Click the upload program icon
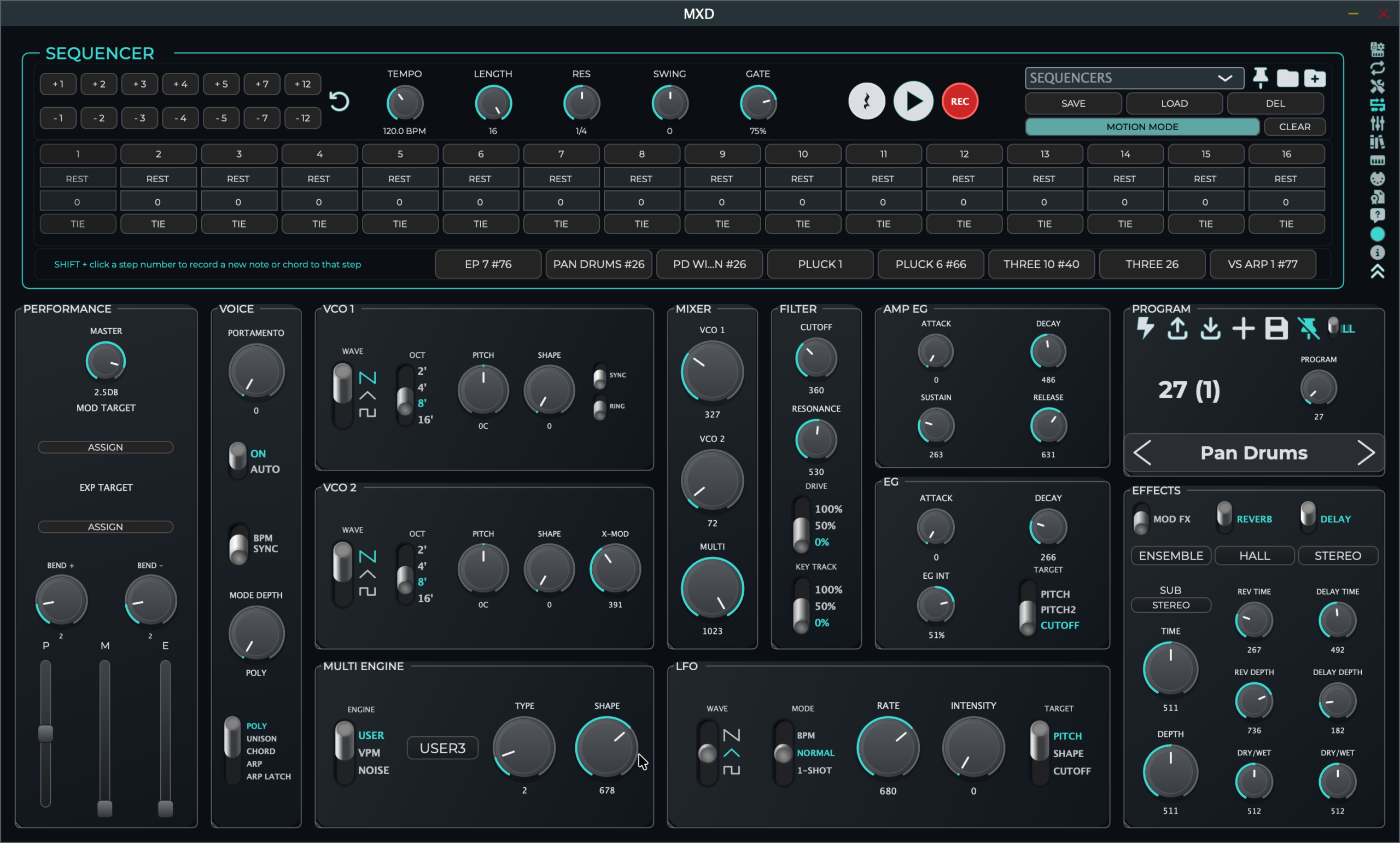1400x843 pixels. 1177,328
